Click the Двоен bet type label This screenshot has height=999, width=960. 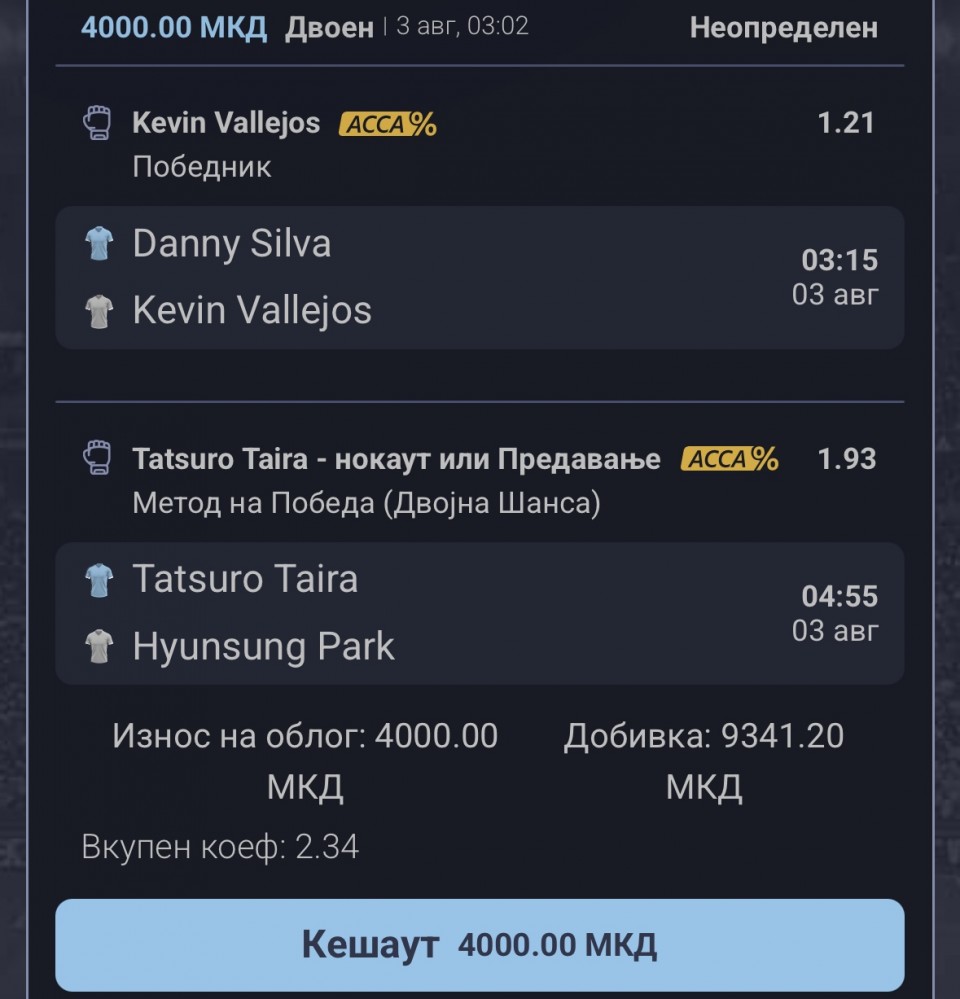click(x=329, y=28)
